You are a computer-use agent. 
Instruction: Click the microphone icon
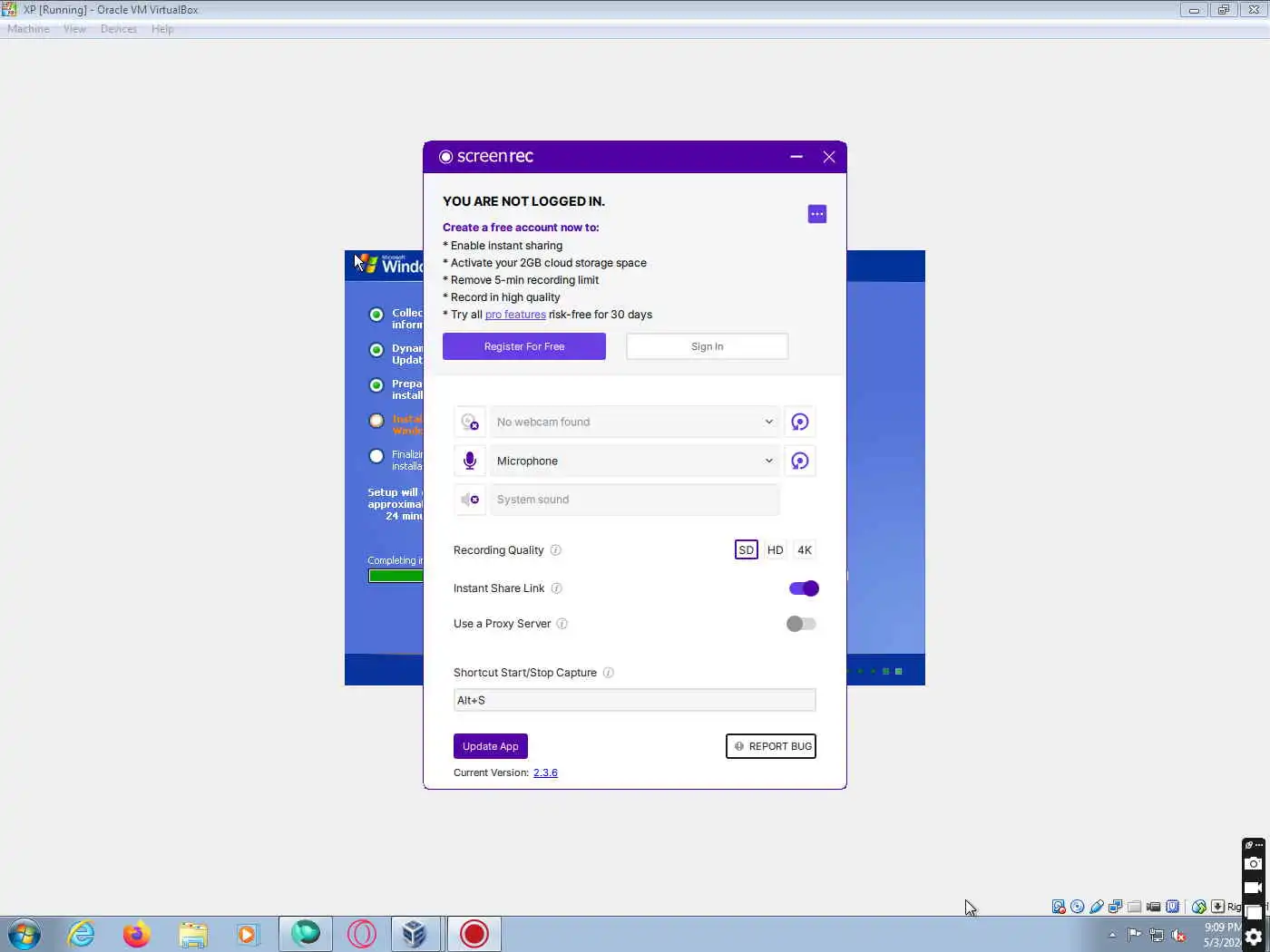[470, 461]
